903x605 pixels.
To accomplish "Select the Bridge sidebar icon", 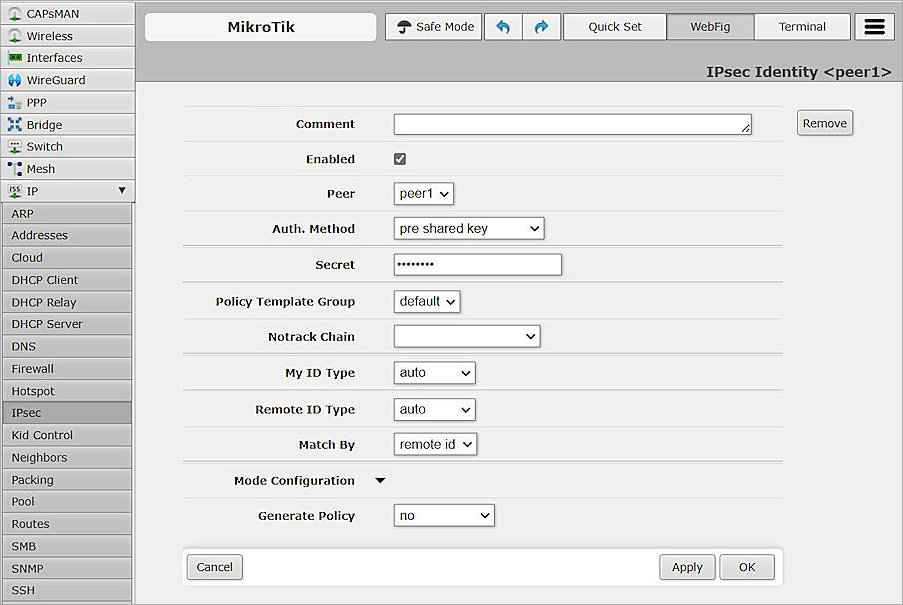I will [15, 125].
